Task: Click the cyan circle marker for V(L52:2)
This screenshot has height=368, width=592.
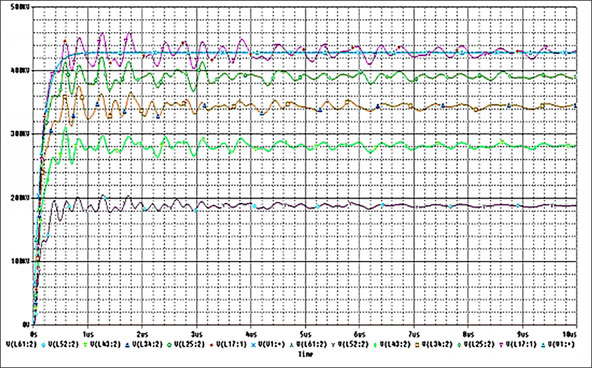Action: click(x=43, y=345)
